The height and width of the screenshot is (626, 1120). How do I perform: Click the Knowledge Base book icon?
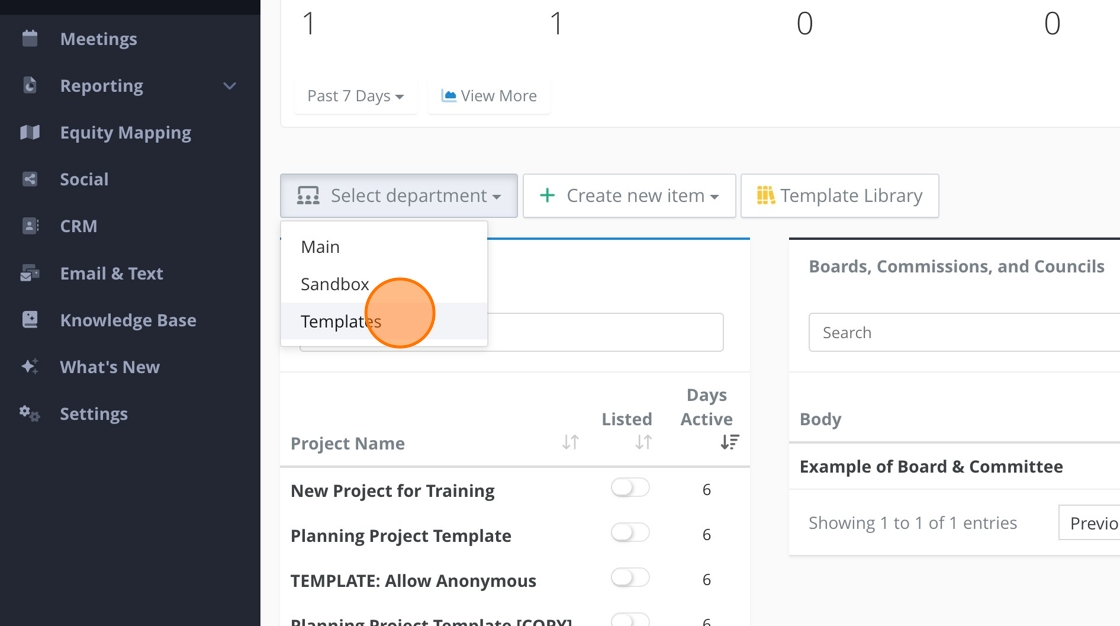point(30,320)
